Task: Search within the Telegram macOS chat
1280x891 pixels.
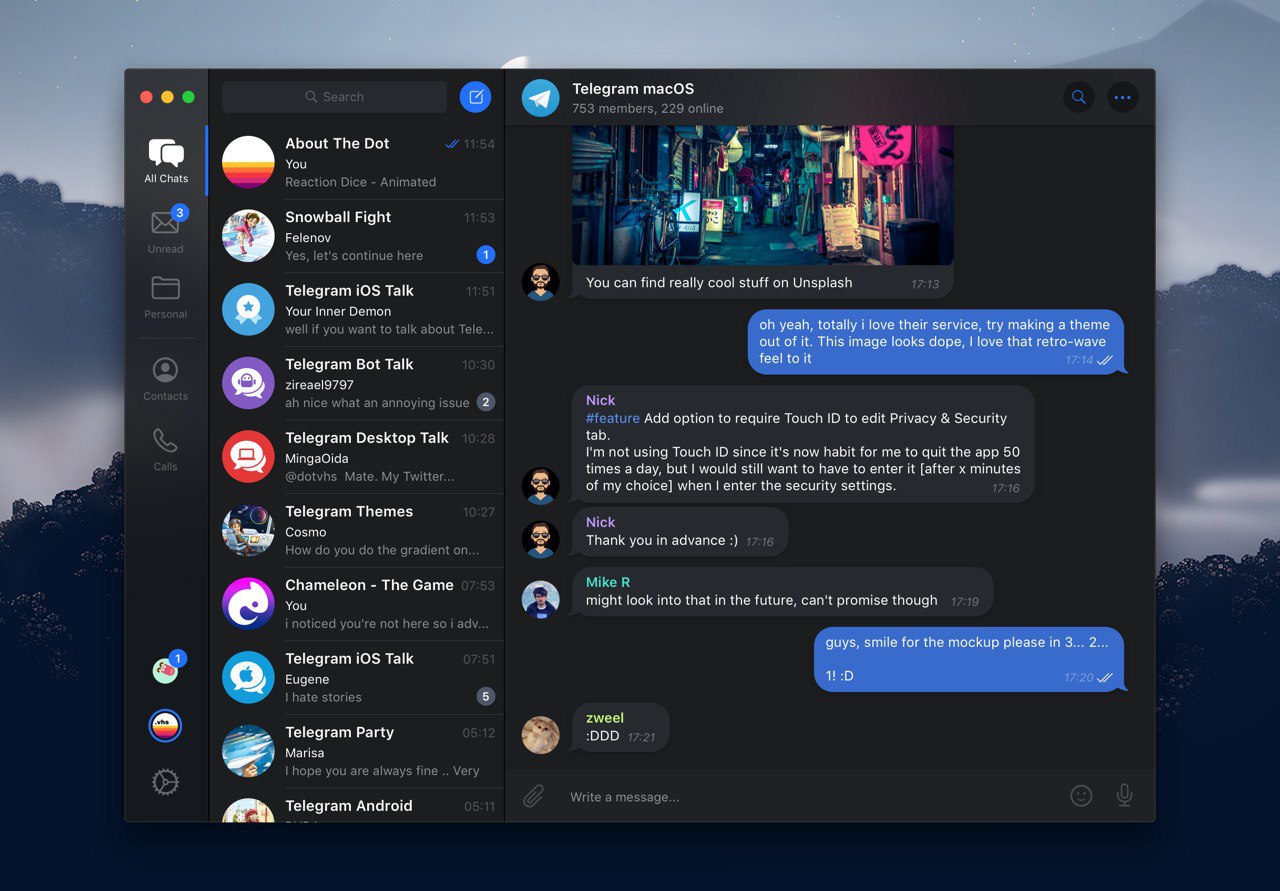Action: (x=1079, y=97)
